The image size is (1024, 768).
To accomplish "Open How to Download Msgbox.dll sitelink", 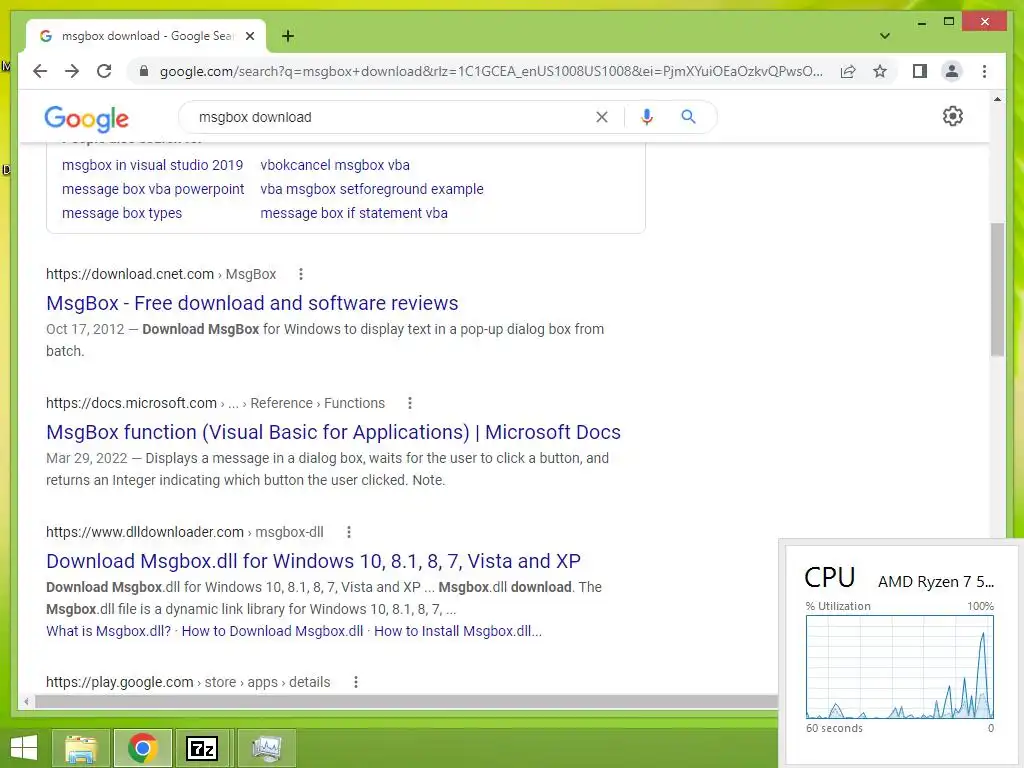I will coord(272,632).
